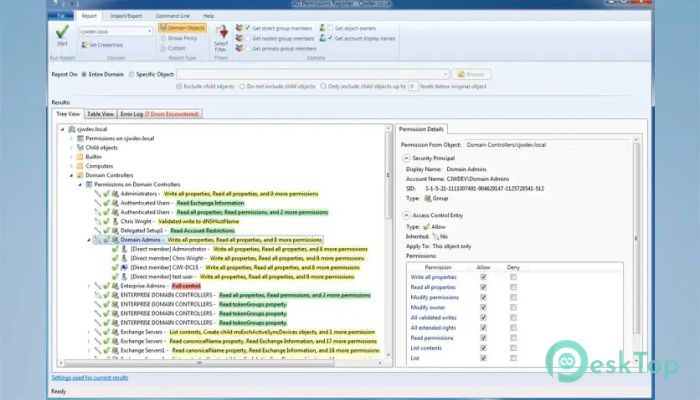Click the Group icon in Type field

pos(427,198)
